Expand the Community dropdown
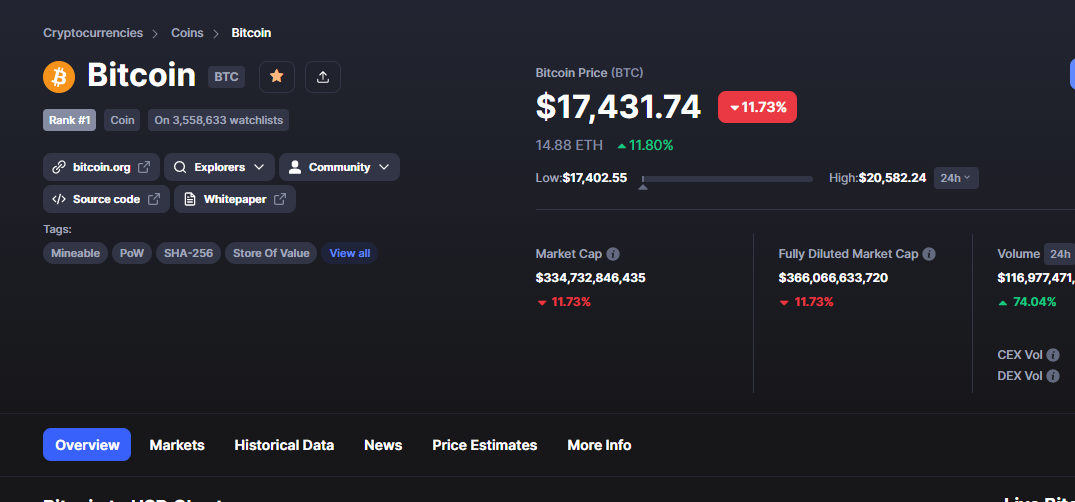This screenshot has height=502, width=1075. coord(339,167)
